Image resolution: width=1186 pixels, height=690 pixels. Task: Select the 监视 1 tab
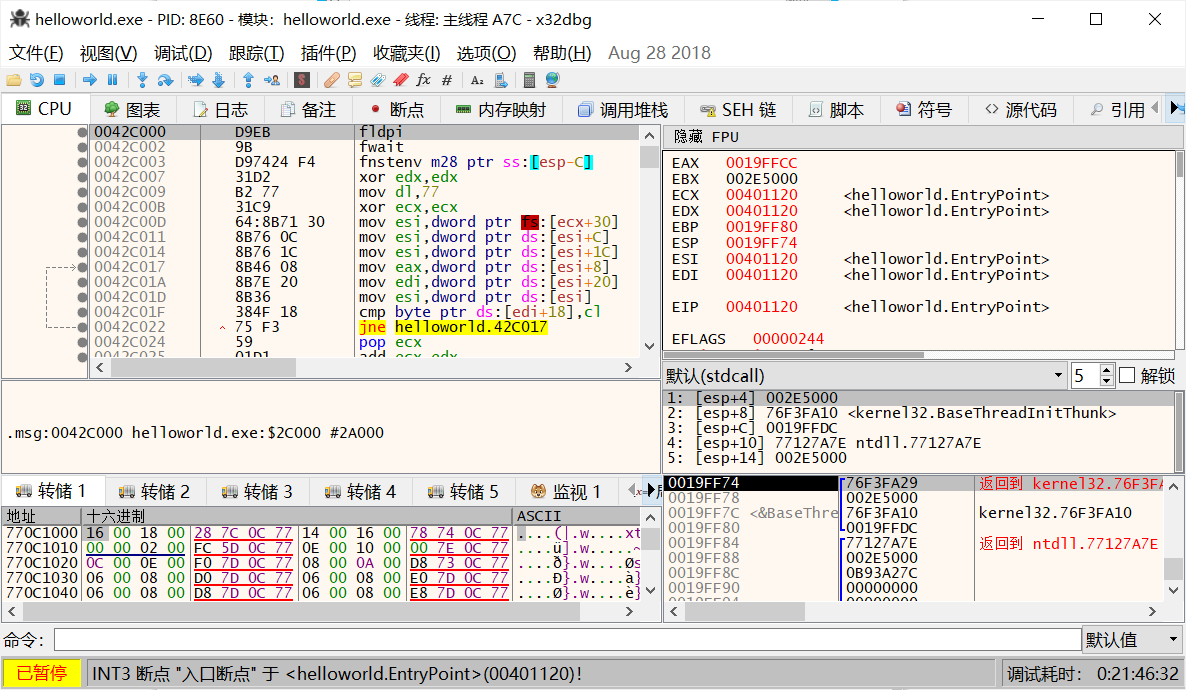(566, 492)
